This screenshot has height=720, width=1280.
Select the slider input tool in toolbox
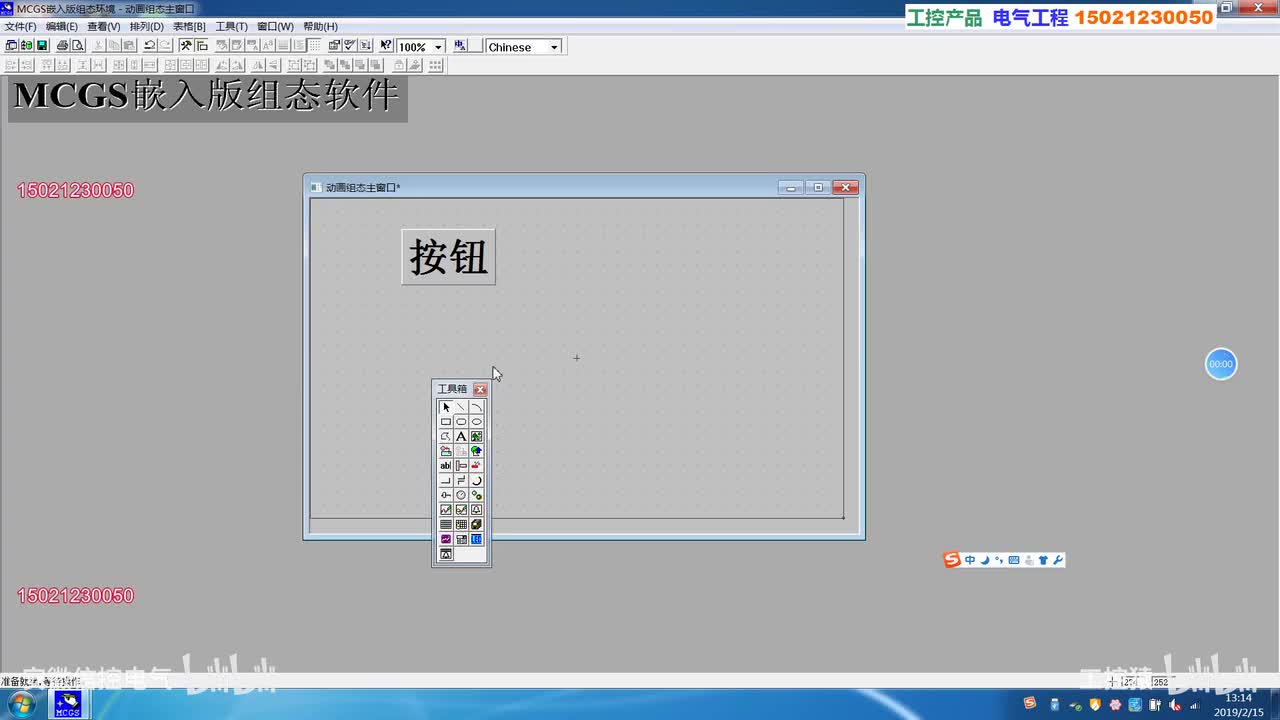446,495
